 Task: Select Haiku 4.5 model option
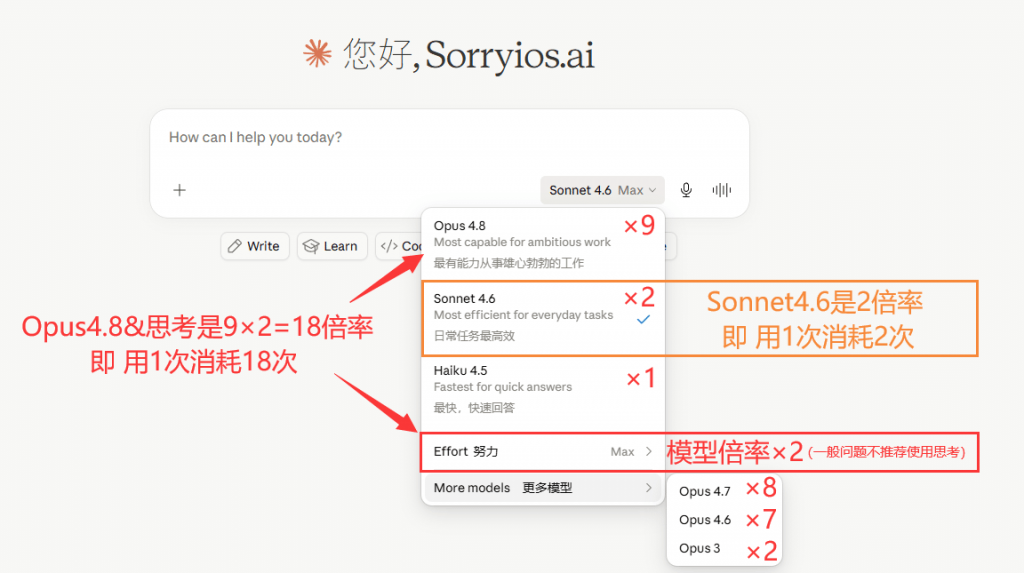click(543, 389)
